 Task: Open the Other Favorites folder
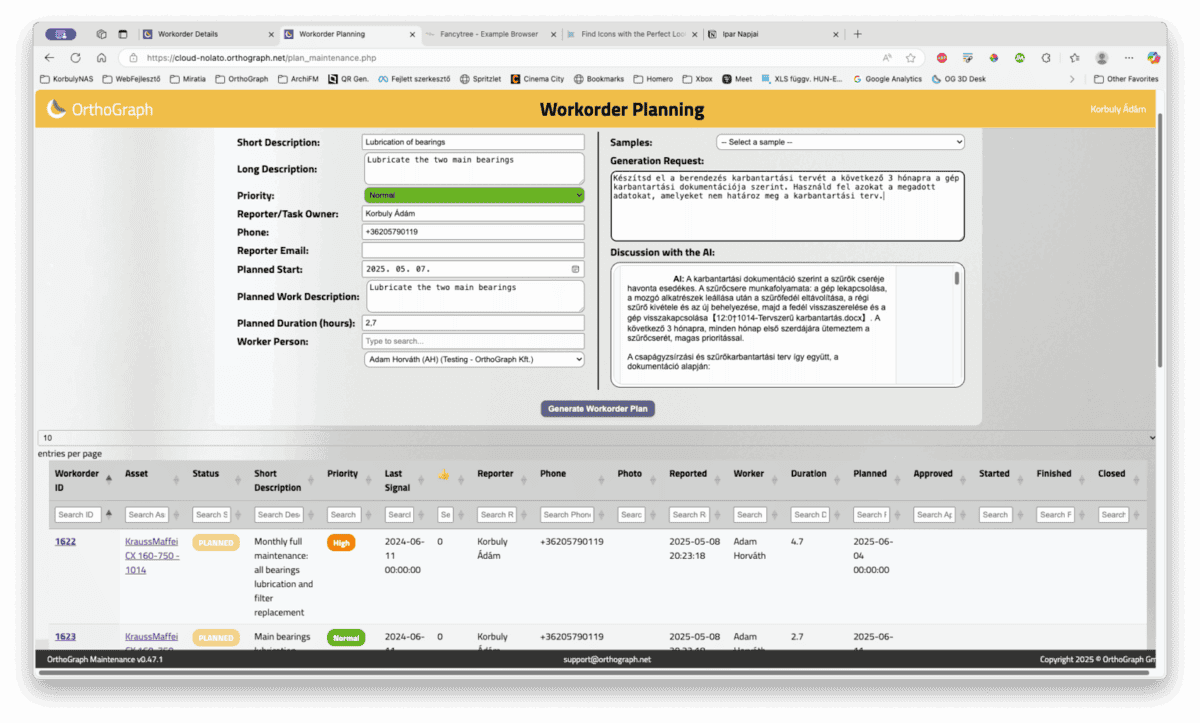click(1126, 79)
